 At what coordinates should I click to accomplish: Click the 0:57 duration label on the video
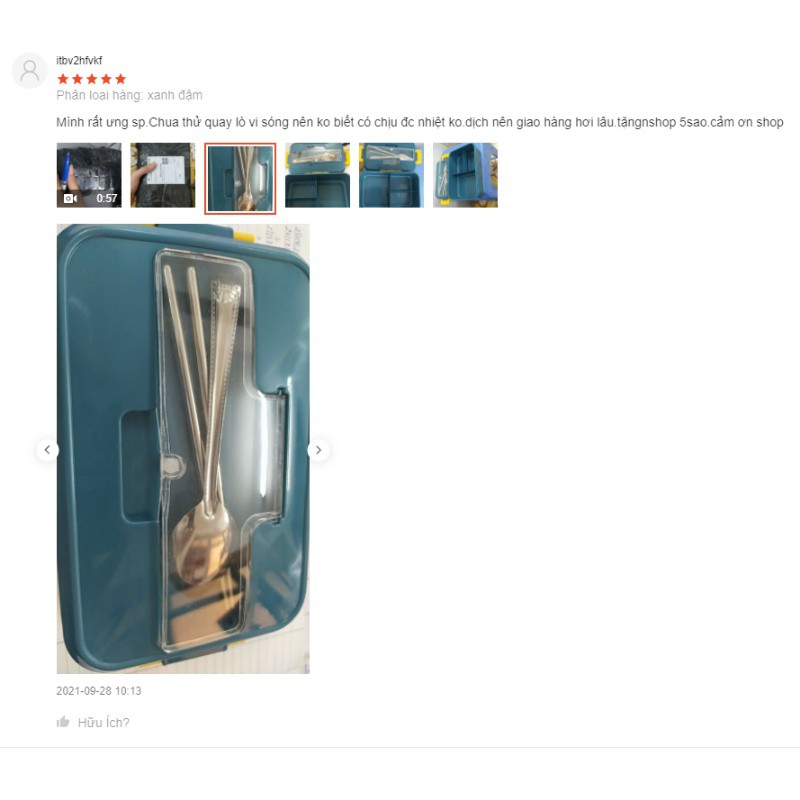pos(107,198)
